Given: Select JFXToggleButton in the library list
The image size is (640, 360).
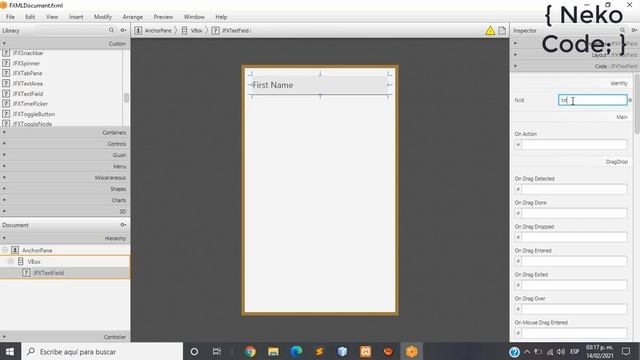Looking at the screenshot, I should coord(33,114).
